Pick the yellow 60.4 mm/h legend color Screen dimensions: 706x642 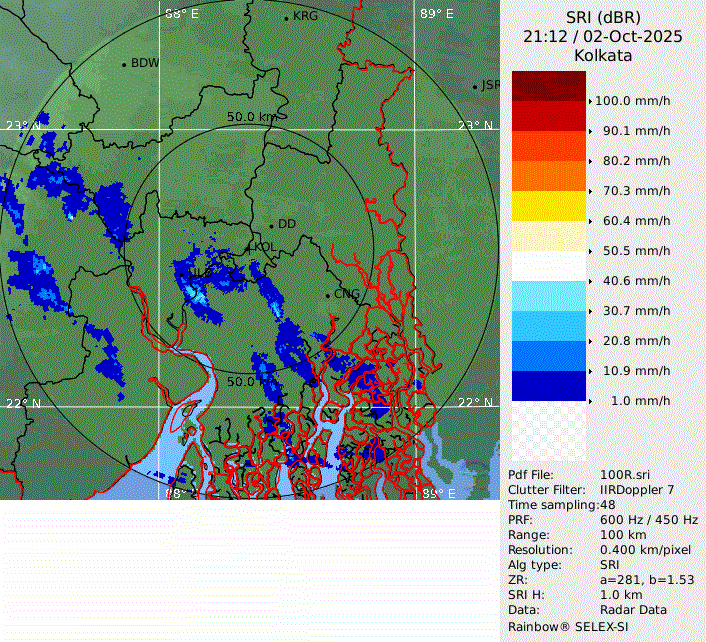pyautogui.click(x=549, y=206)
